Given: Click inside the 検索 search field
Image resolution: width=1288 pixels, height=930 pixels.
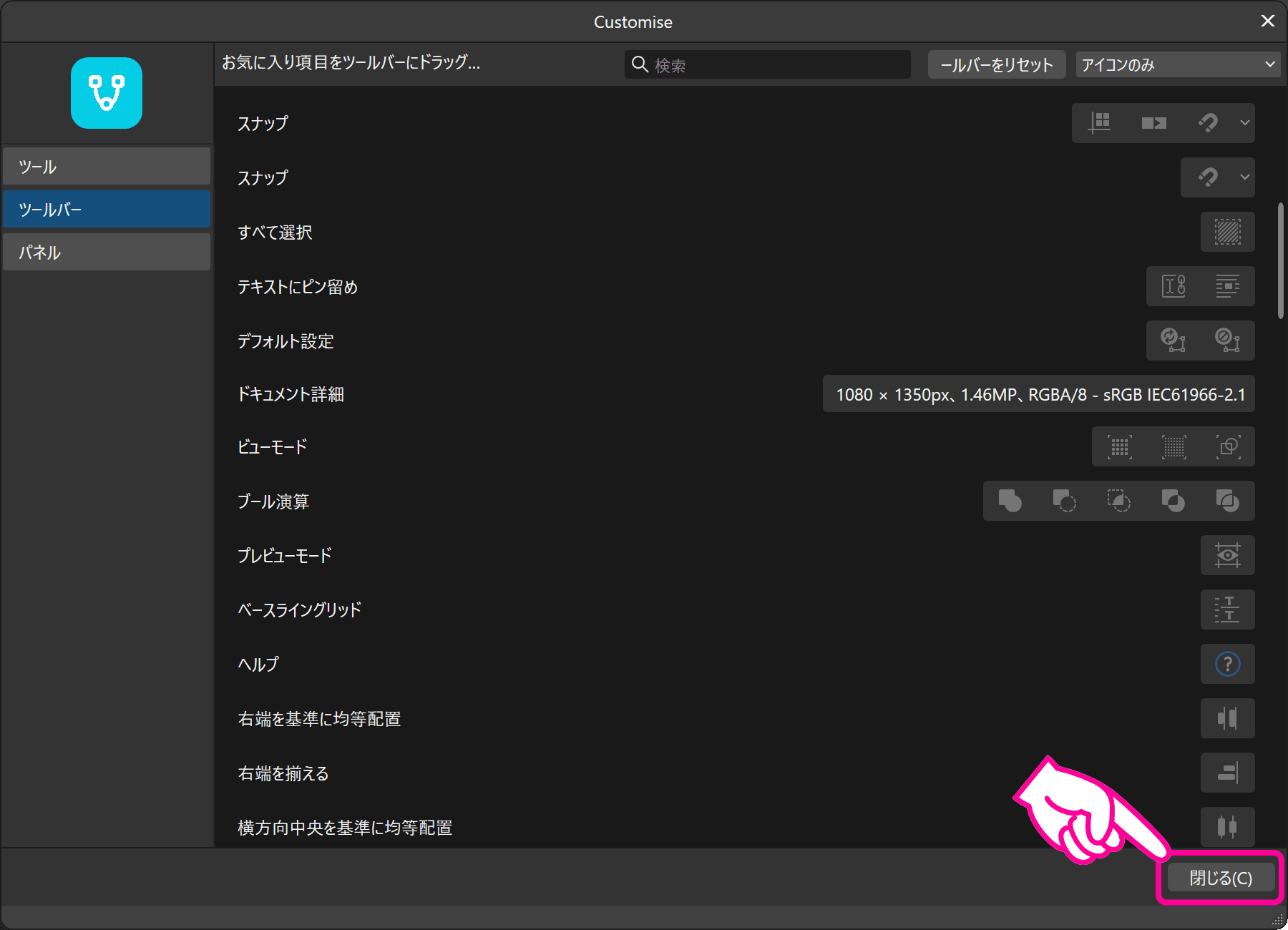Looking at the screenshot, I should (x=766, y=64).
